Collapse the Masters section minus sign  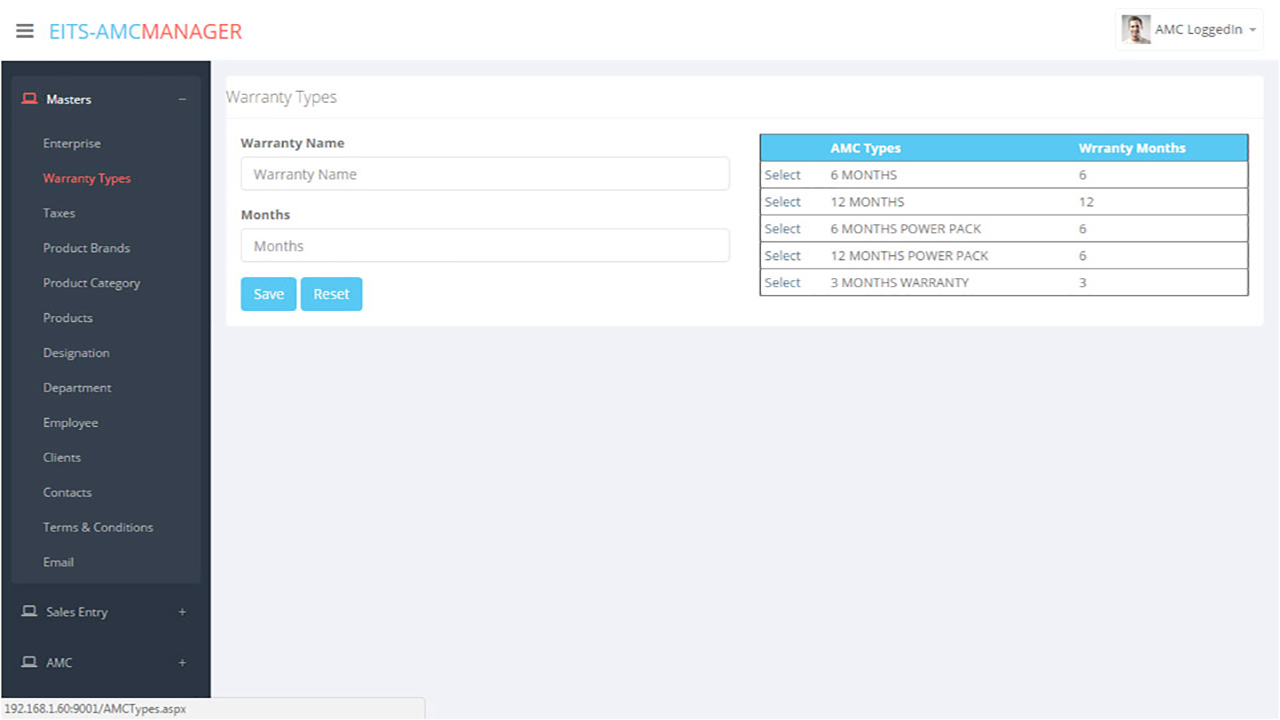(x=182, y=99)
